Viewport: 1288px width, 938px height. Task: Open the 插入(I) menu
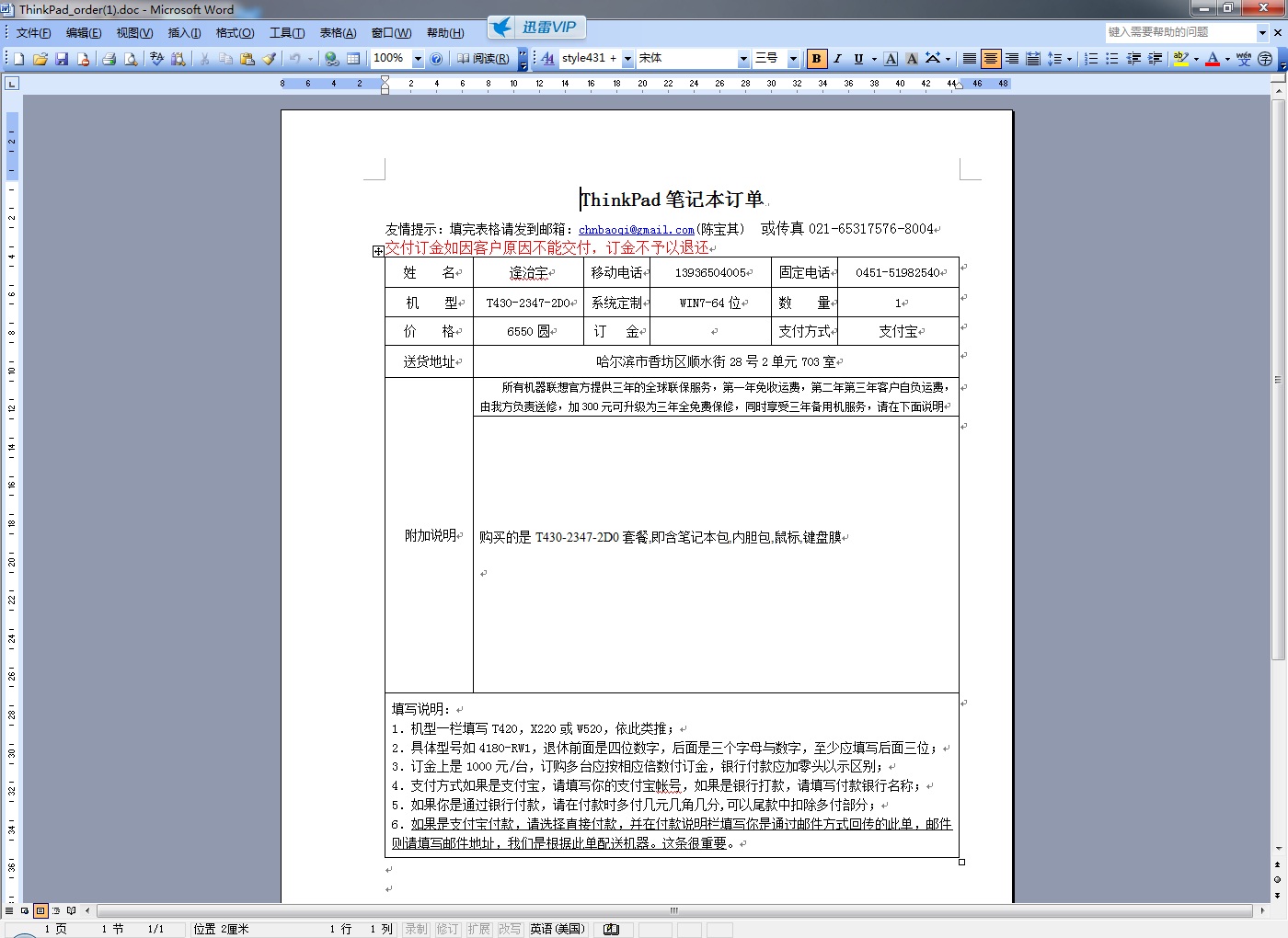(x=184, y=33)
